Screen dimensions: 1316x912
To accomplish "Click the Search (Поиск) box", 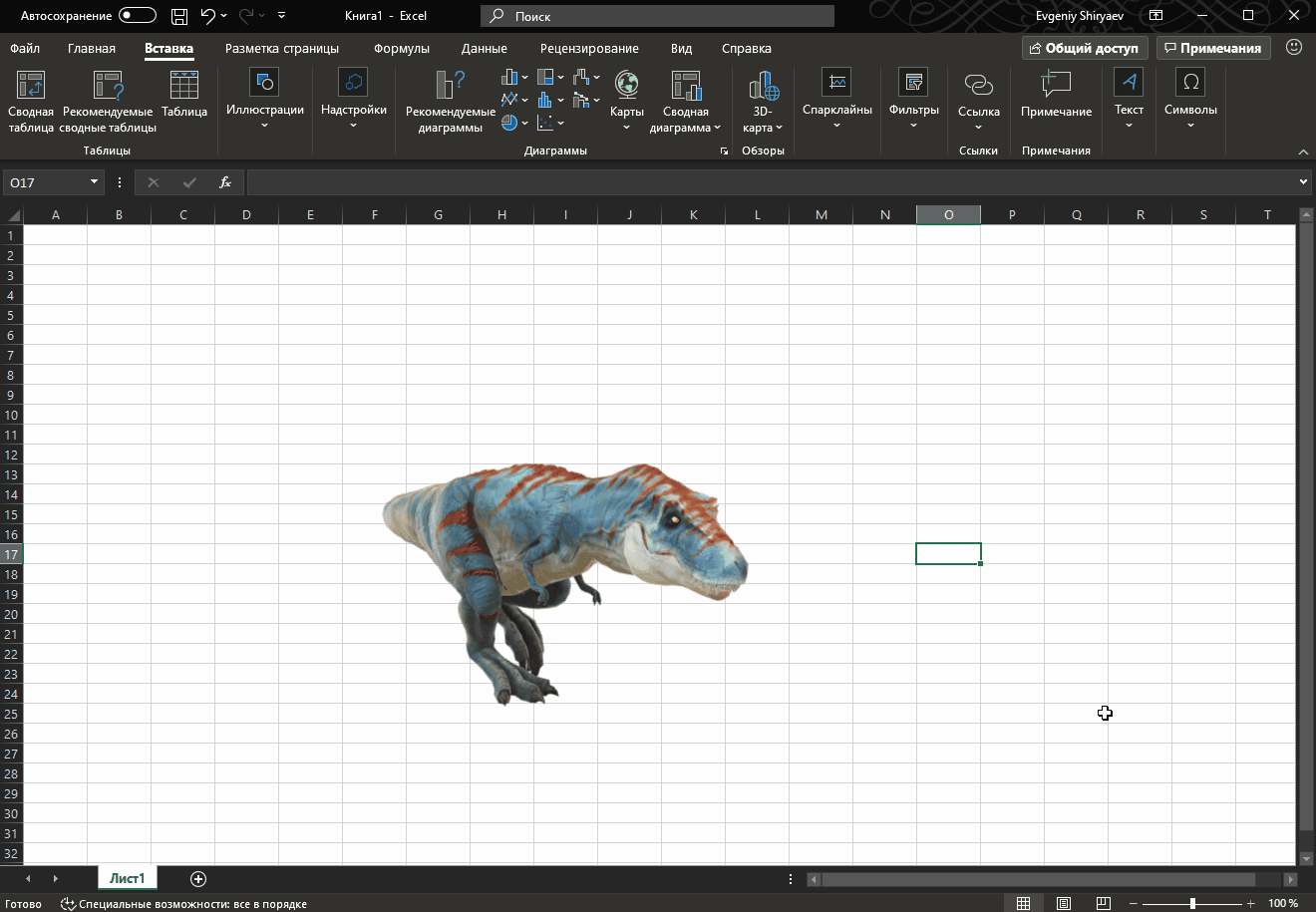I will click(x=657, y=16).
